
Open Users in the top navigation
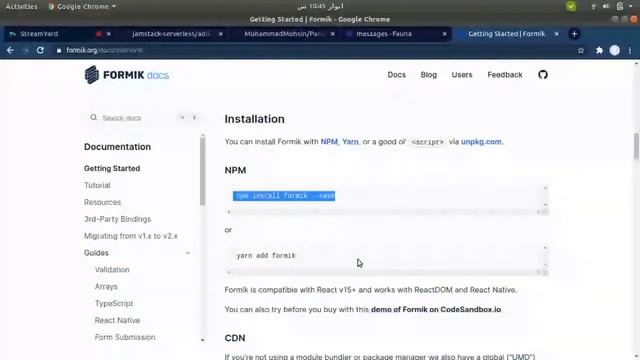click(462, 75)
